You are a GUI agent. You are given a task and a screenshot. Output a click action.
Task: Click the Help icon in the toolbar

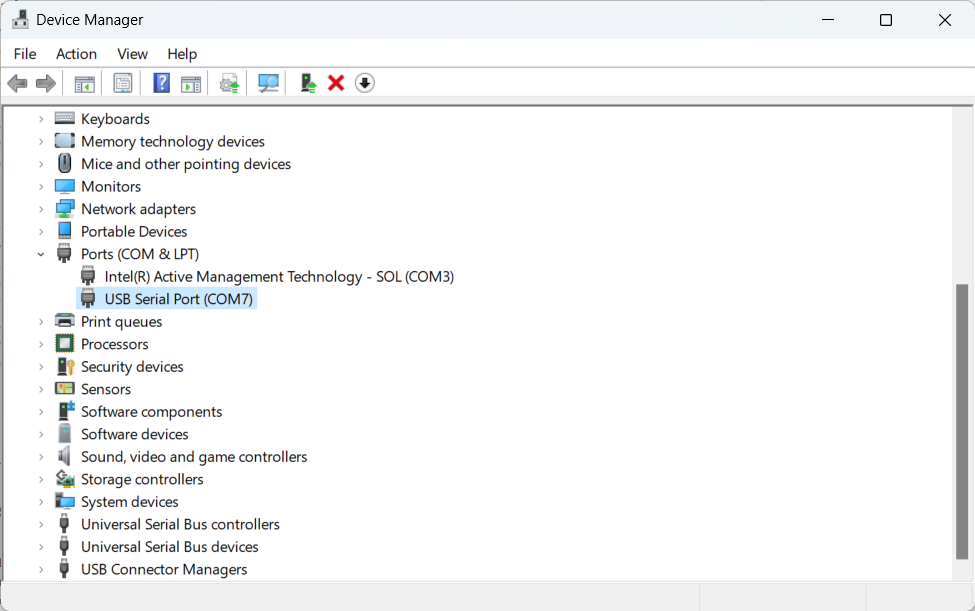161,82
